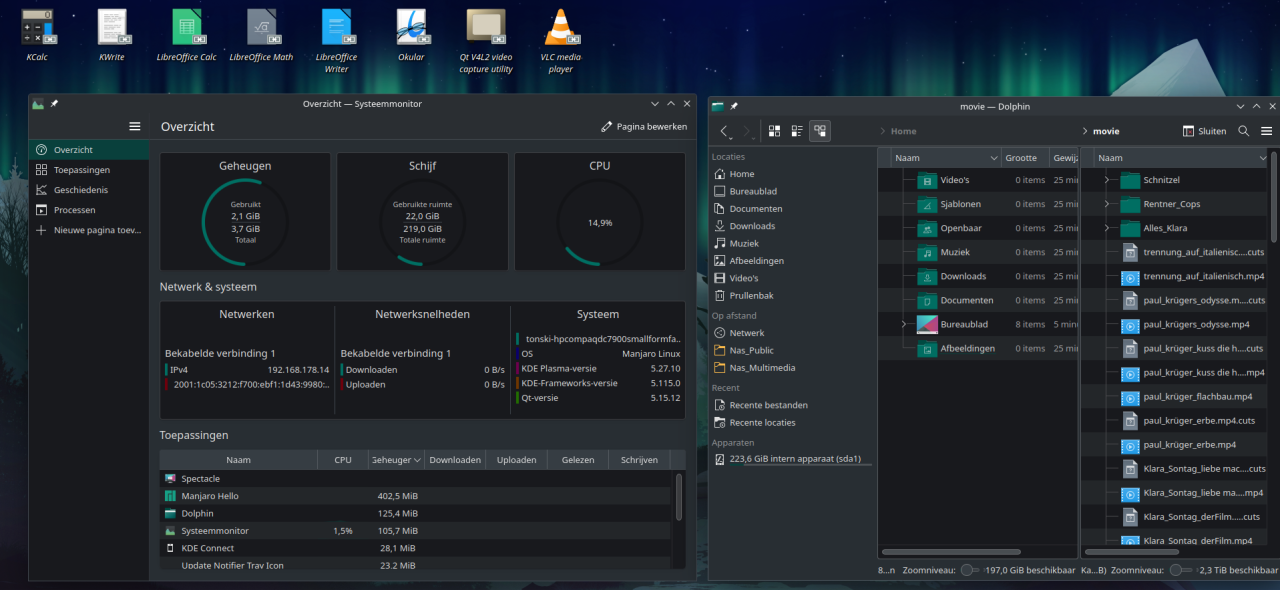This screenshot has height=590, width=1280.
Task: Open the Naam column sort dropdown
Action: coord(993,157)
